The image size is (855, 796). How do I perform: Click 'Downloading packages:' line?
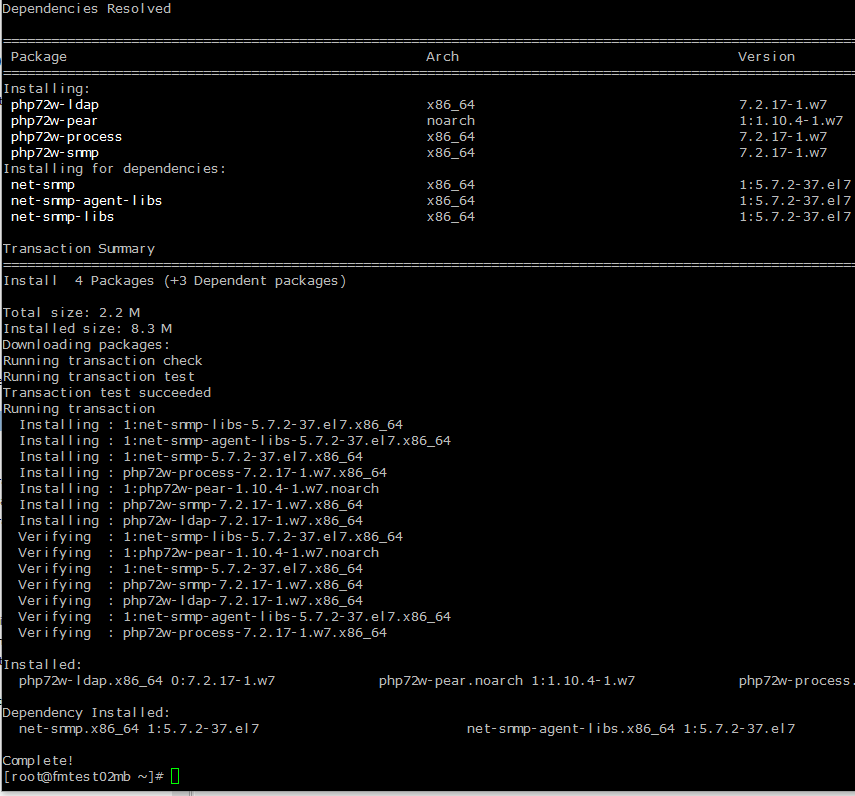pos(86,345)
